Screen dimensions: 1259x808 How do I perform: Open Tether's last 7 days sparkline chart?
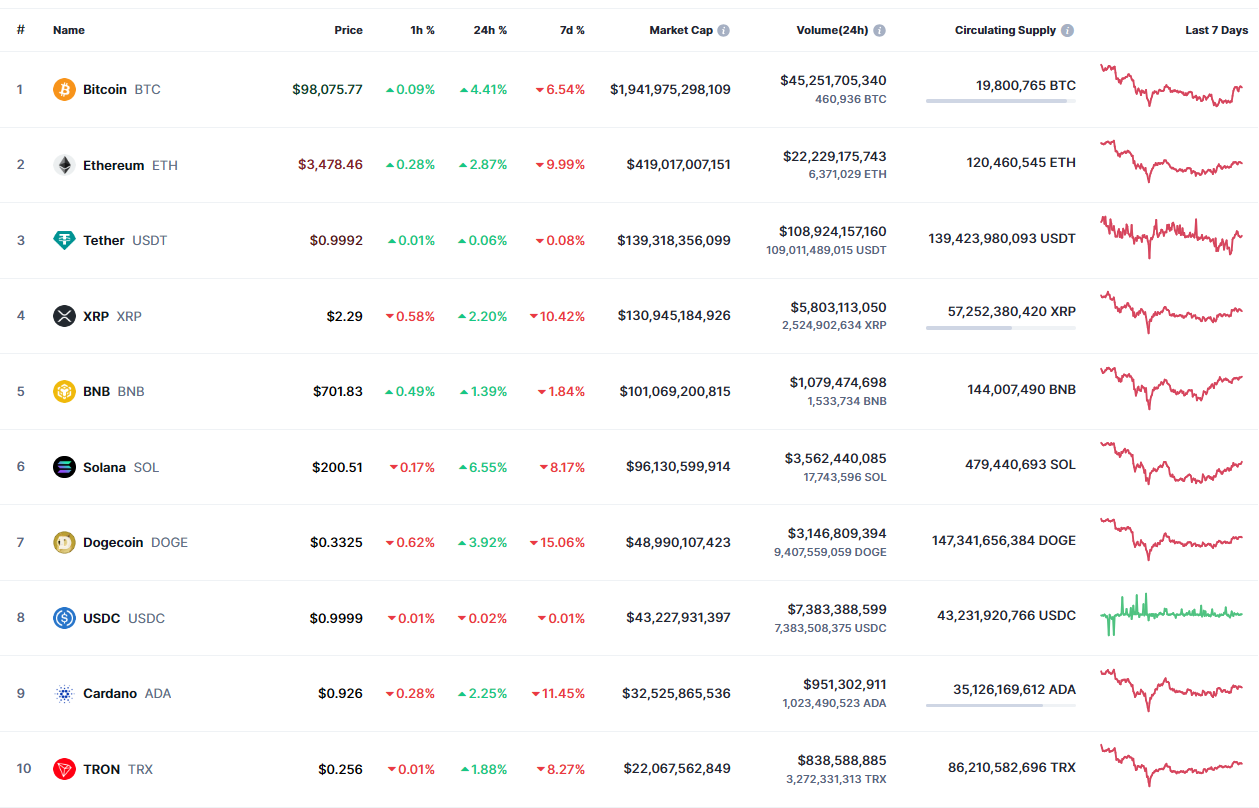(x=1171, y=237)
